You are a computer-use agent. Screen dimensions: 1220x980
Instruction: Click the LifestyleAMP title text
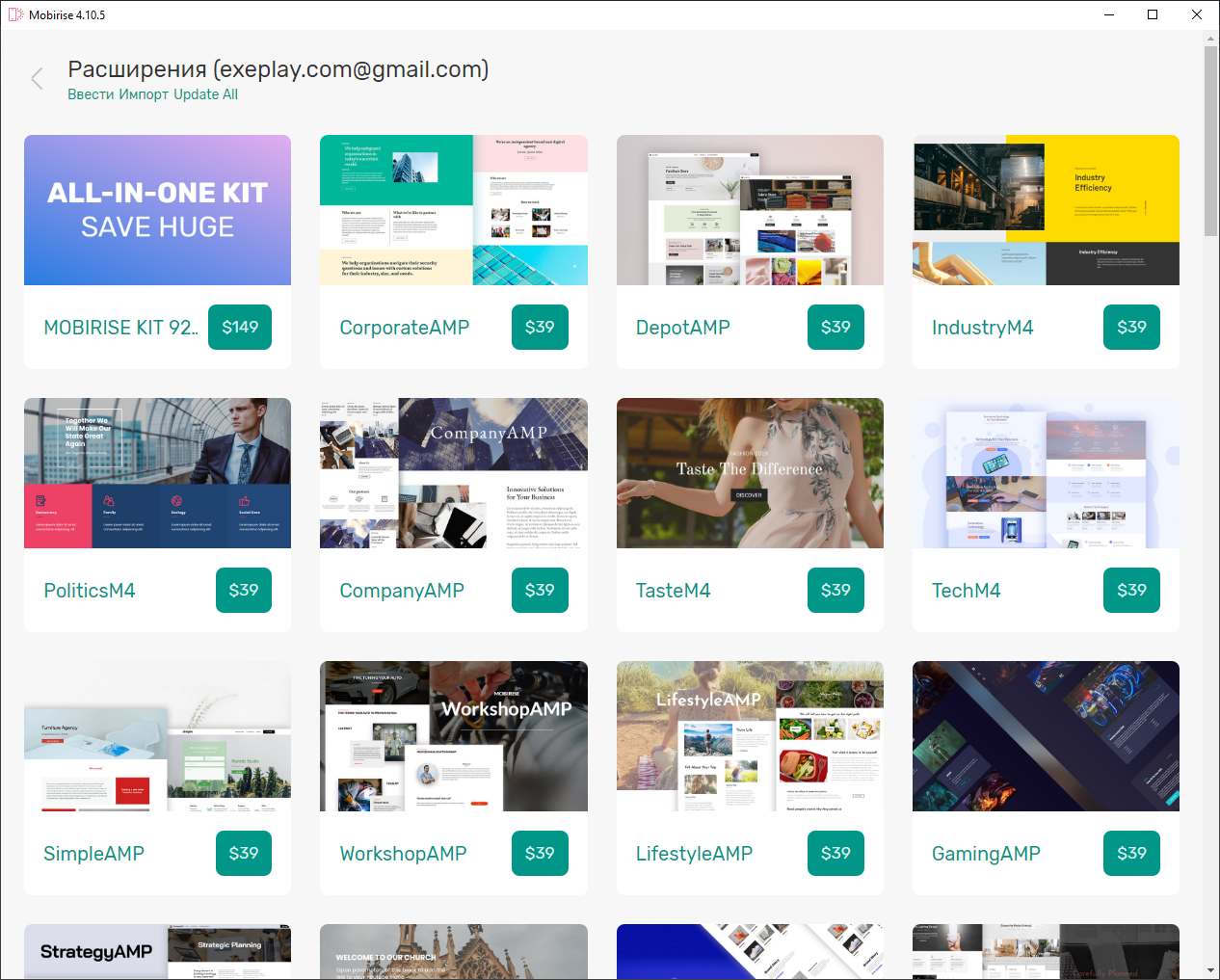coord(695,854)
